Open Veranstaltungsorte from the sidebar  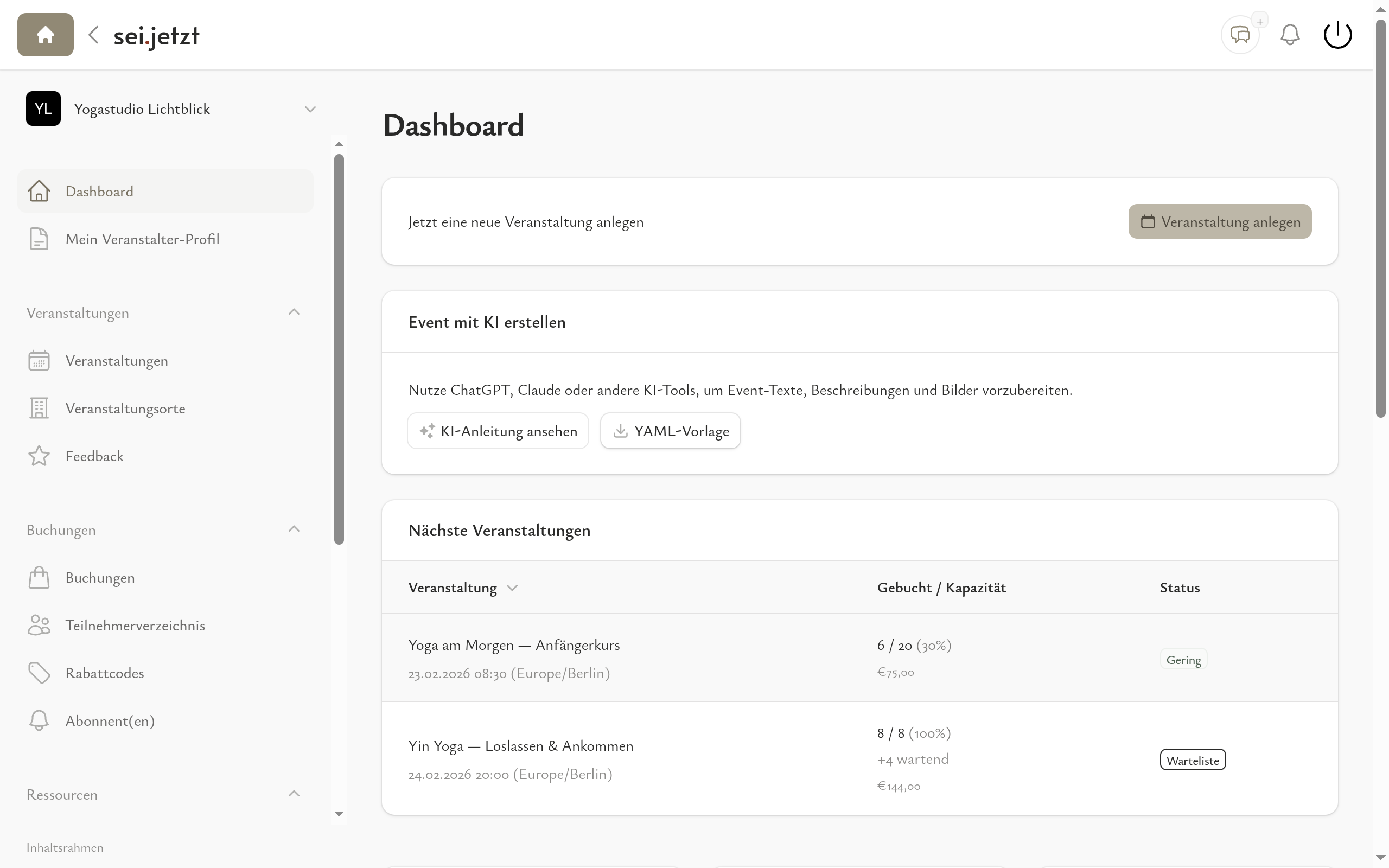coord(125,408)
